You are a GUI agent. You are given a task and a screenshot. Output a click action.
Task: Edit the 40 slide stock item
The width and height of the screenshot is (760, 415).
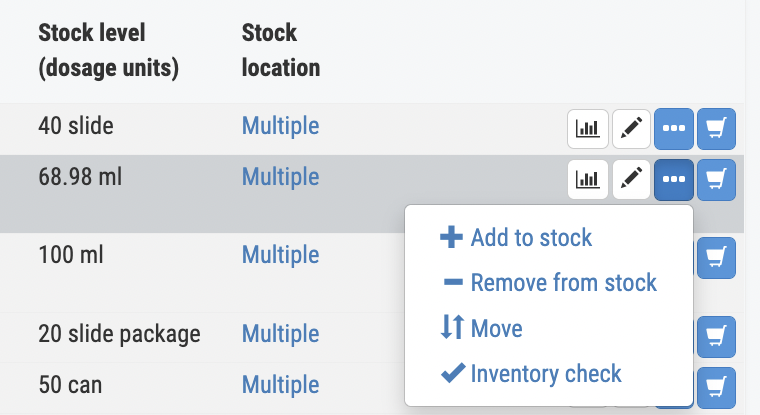point(631,128)
